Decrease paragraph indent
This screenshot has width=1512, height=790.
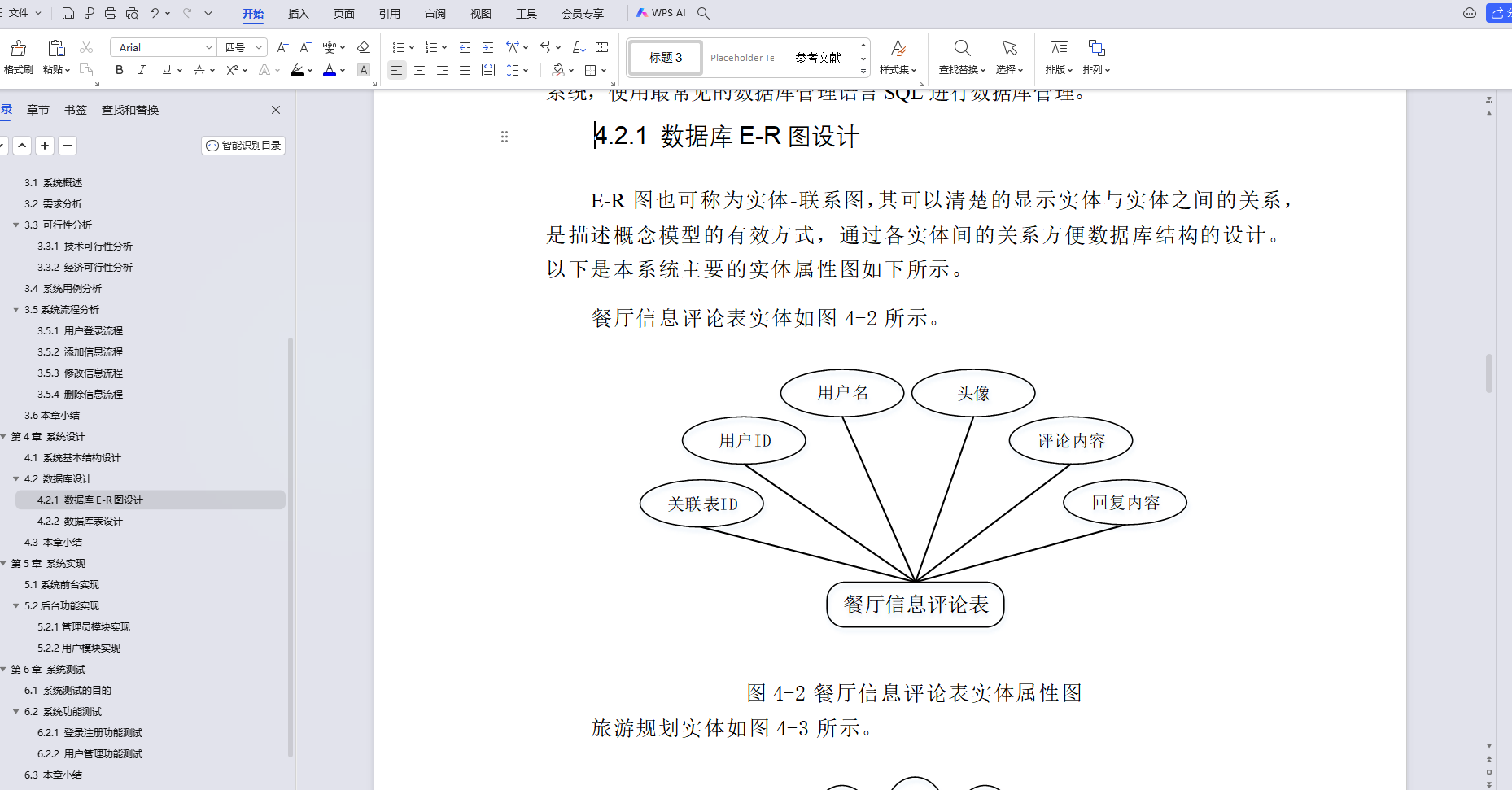coord(465,47)
